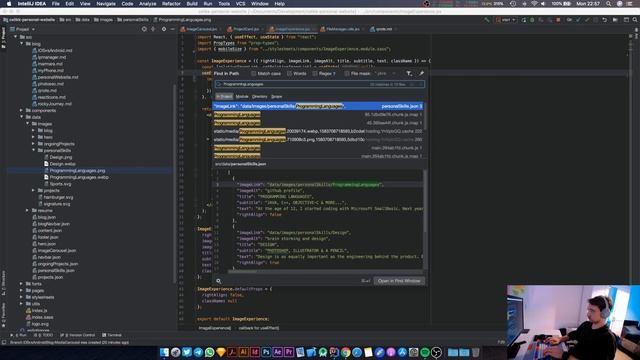
Task: Tick the File mask checkbox
Action: click(347, 73)
